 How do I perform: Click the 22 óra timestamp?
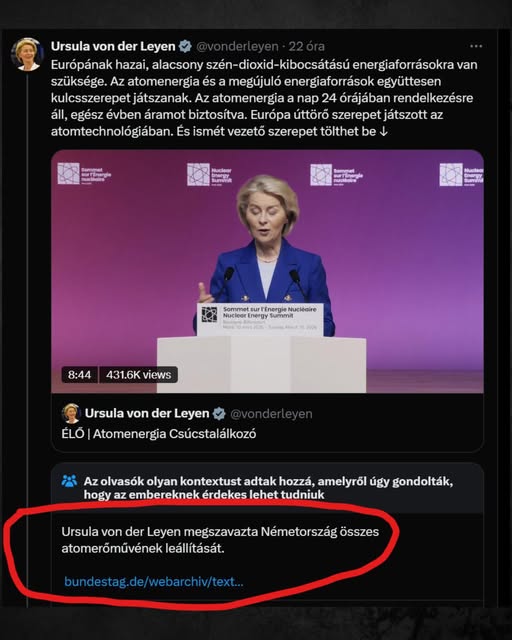[307, 47]
